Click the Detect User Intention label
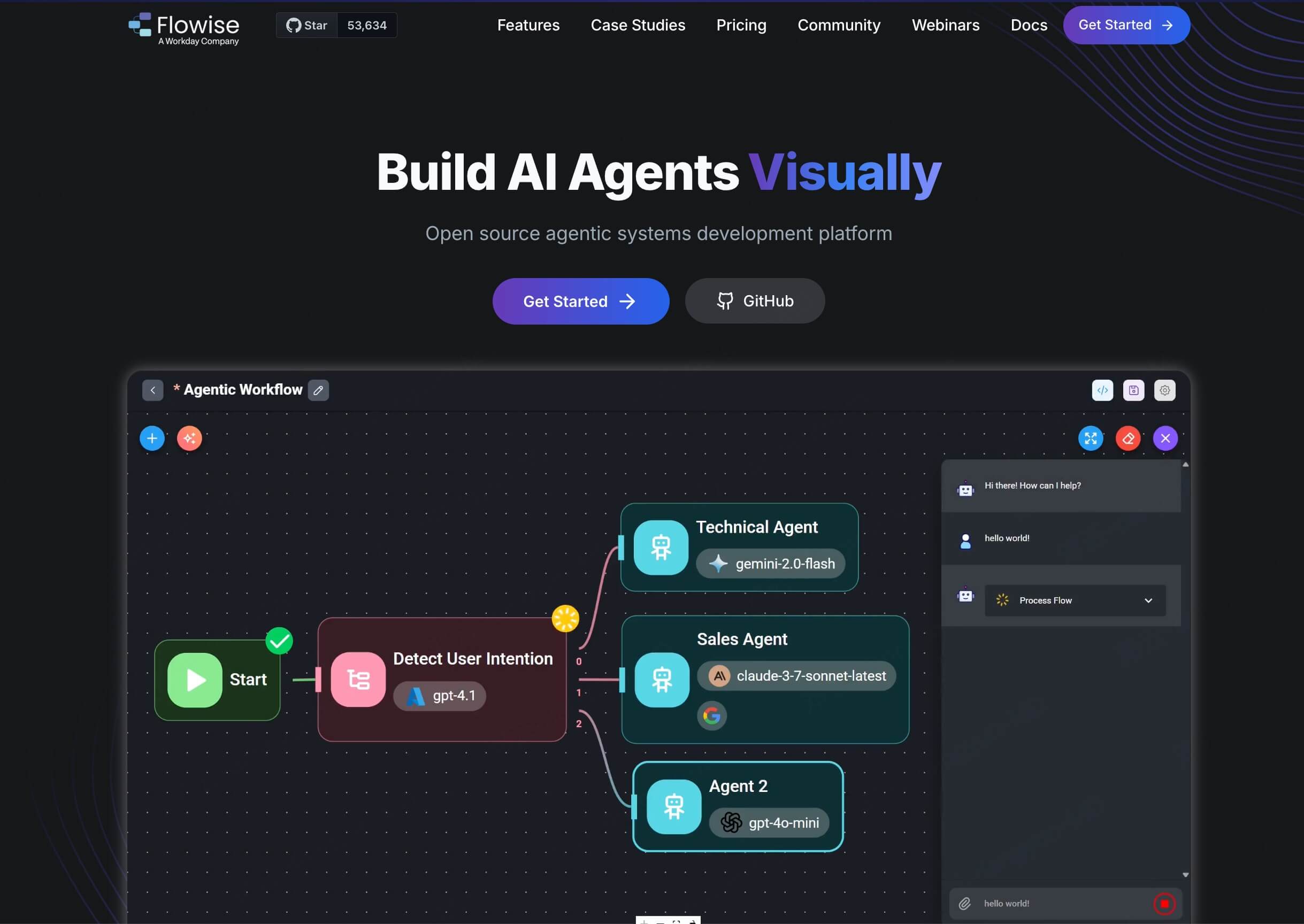The height and width of the screenshot is (924, 1304). pos(473,659)
